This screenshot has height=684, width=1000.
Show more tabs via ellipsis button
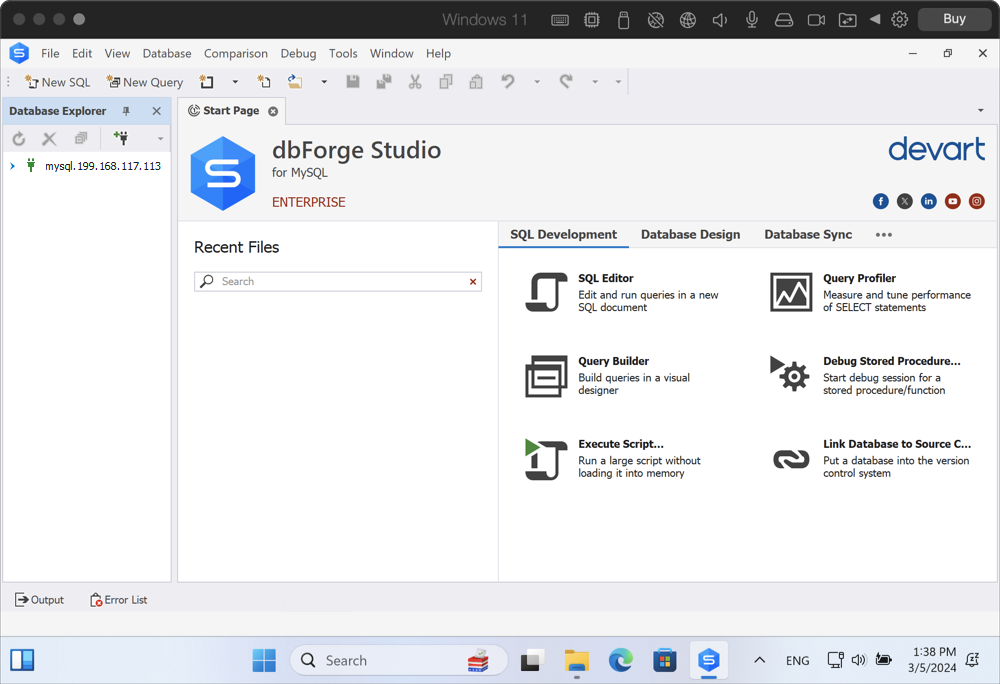click(x=883, y=235)
